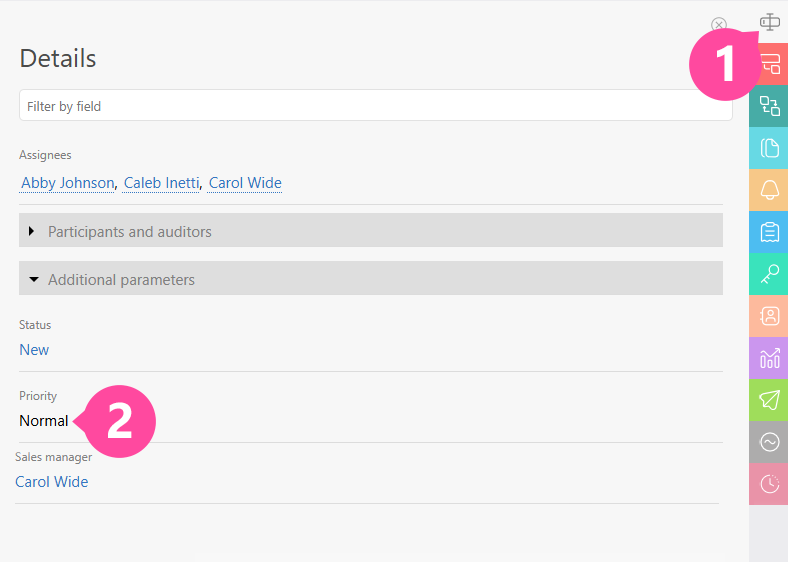Open the blue clipboard tasks icon
This screenshot has height=562, width=788.
pyautogui.click(x=769, y=232)
